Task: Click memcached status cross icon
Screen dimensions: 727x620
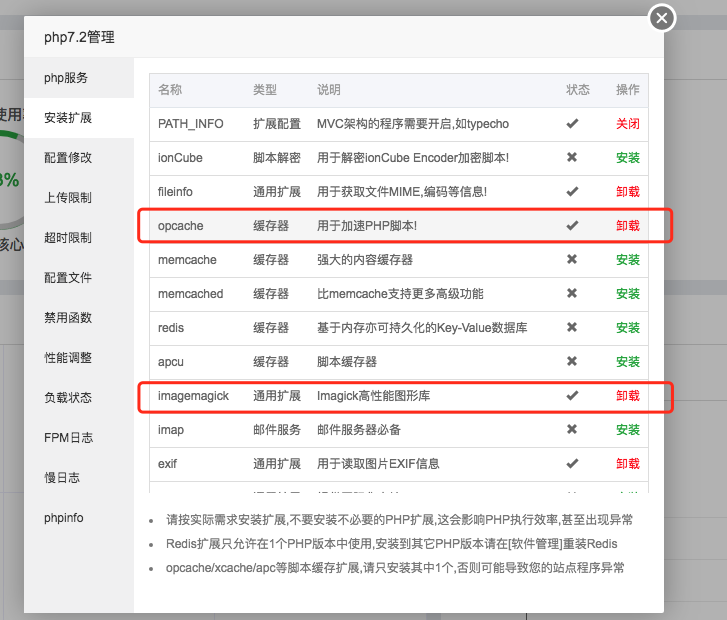Action: (572, 293)
